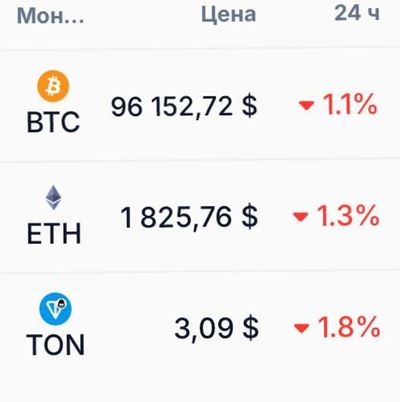Open the BTC ticker label
The height and width of the screenshot is (402, 400).
[53, 122]
